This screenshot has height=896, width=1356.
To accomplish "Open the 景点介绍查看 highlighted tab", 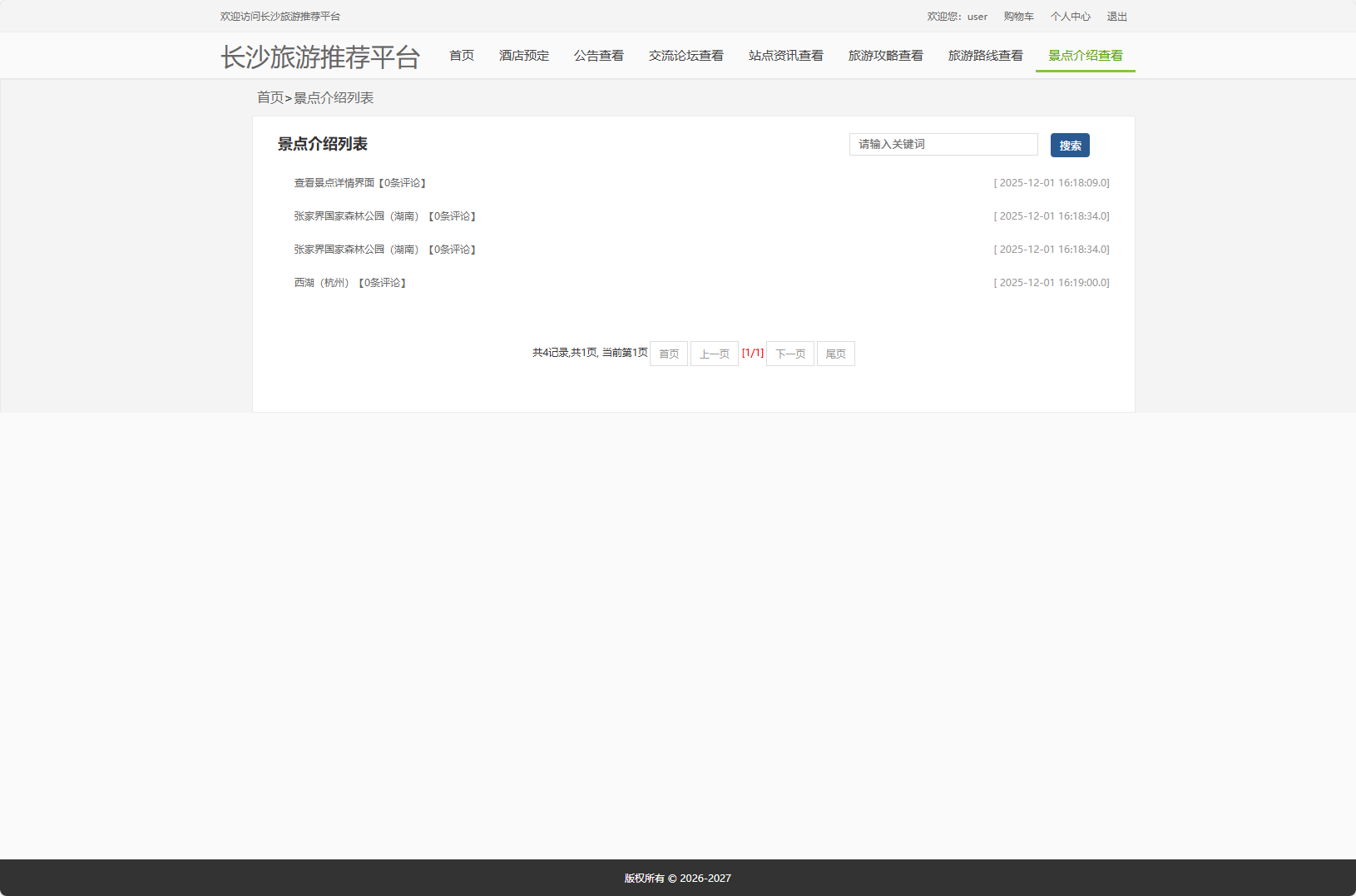I will point(1084,55).
